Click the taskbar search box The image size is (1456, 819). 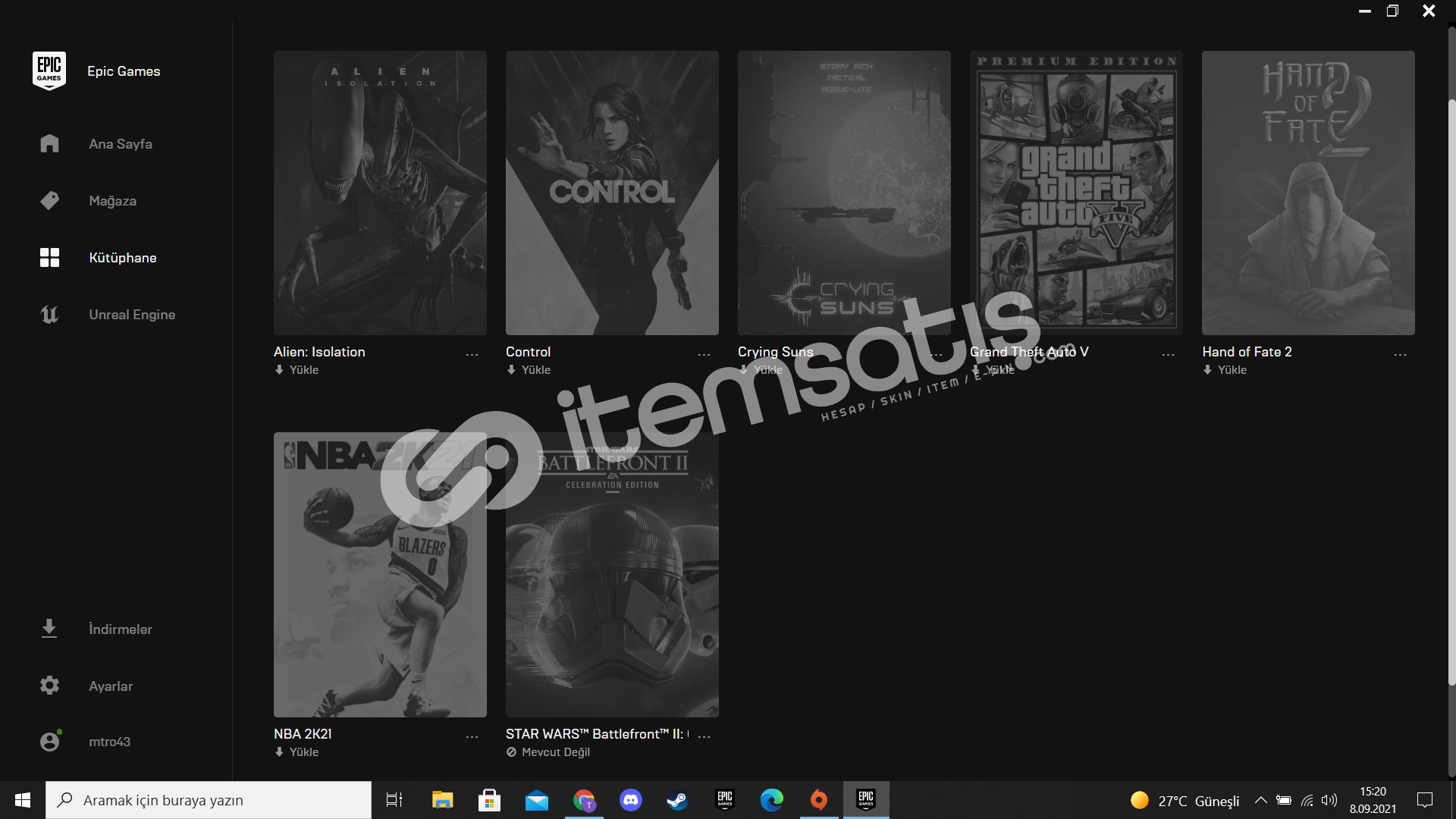point(209,800)
